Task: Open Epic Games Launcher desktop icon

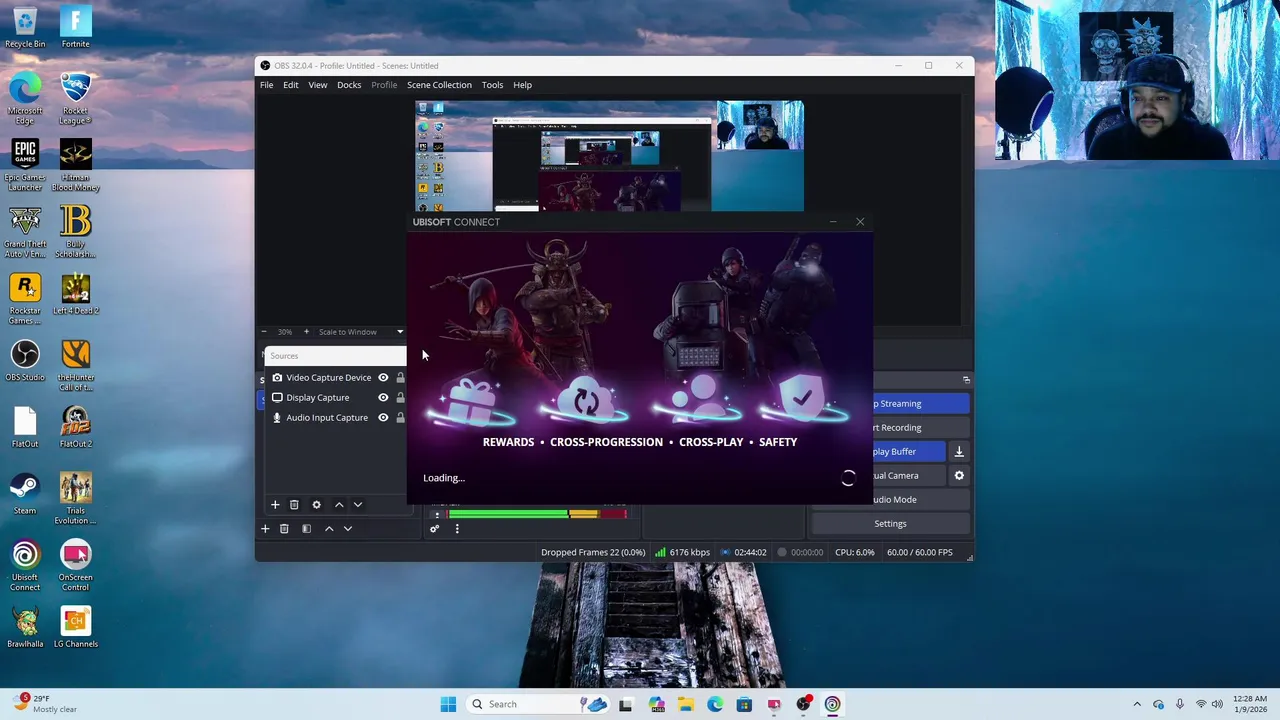Action: 25,165
